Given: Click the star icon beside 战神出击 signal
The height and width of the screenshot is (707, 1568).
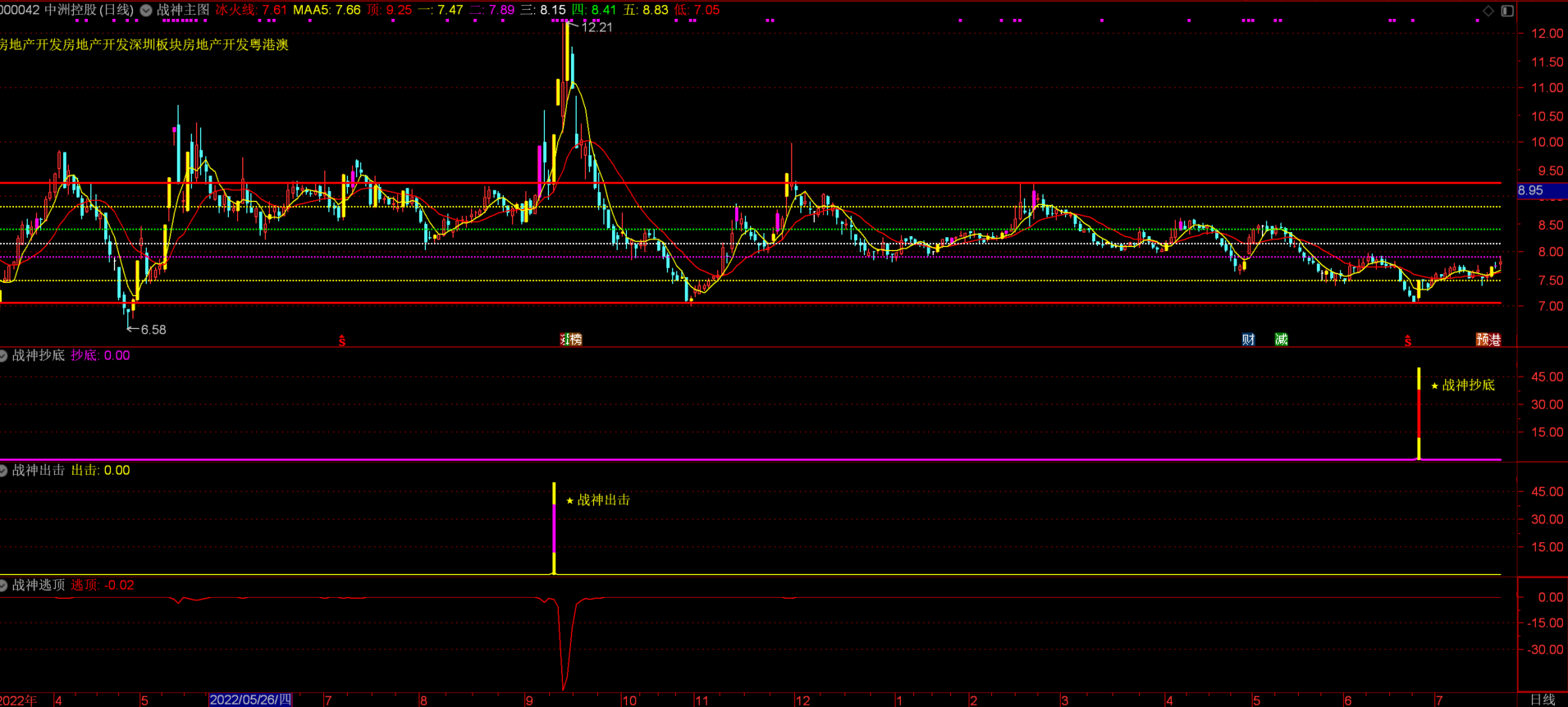Looking at the screenshot, I should click(569, 500).
